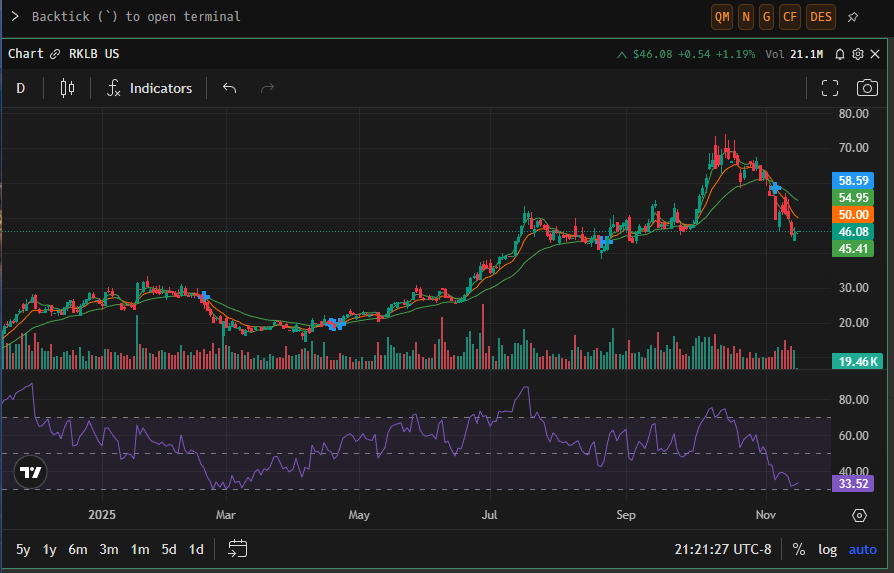Open the D interval dropdown
Image resolution: width=894 pixels, height=573 pixels.
click(21, 88)
